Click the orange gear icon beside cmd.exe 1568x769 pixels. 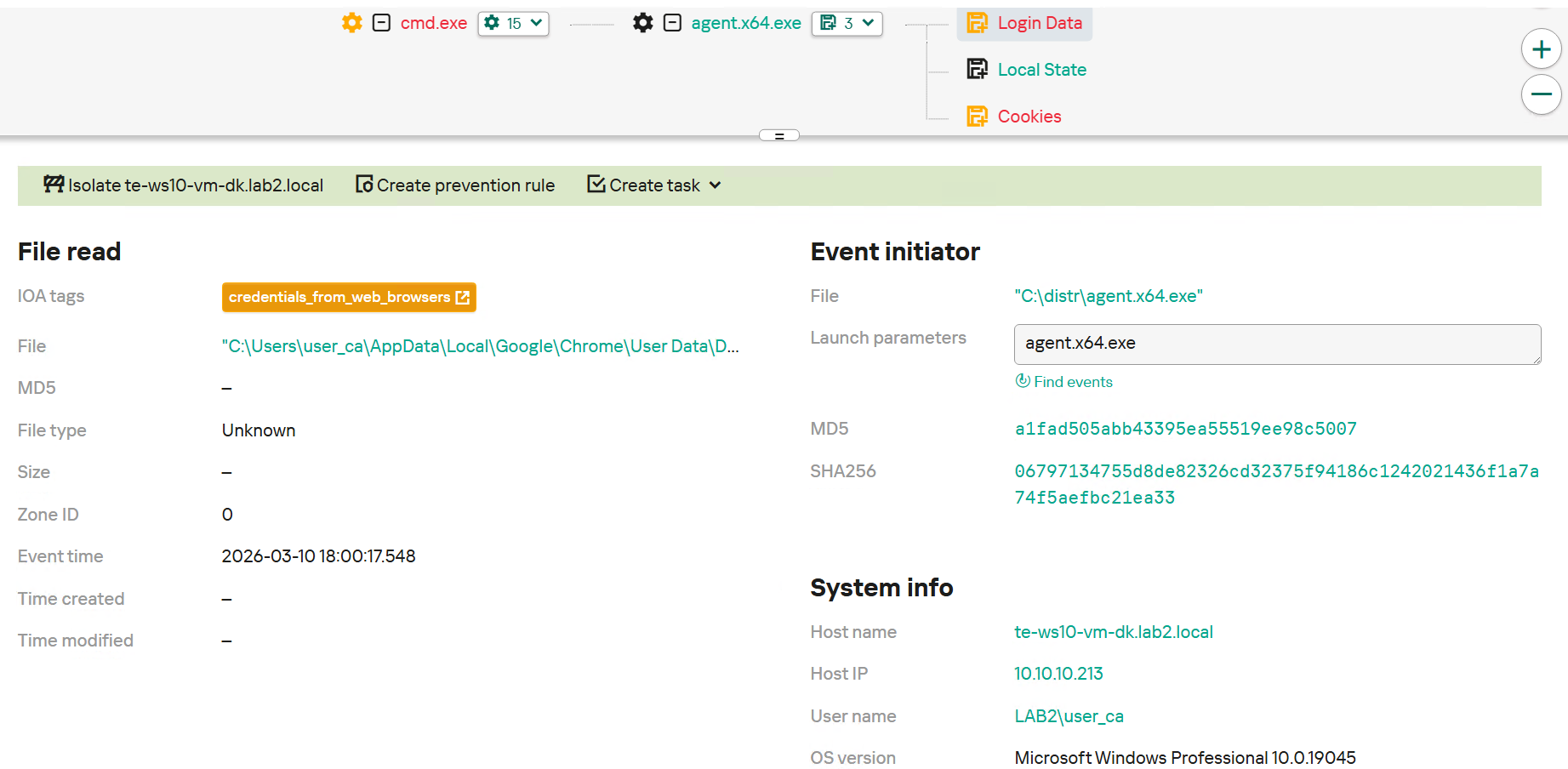pyautogui.click(x=351, y=23)
